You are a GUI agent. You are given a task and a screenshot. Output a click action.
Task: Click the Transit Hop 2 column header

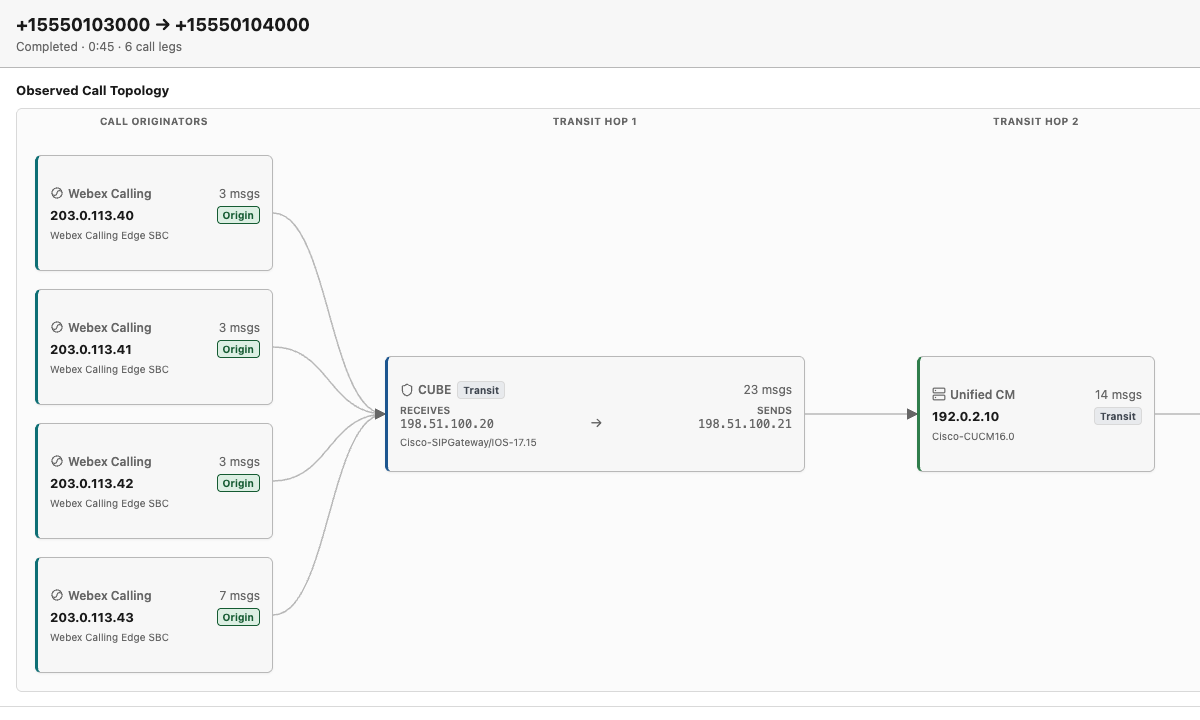click(x=1036, y=122)
